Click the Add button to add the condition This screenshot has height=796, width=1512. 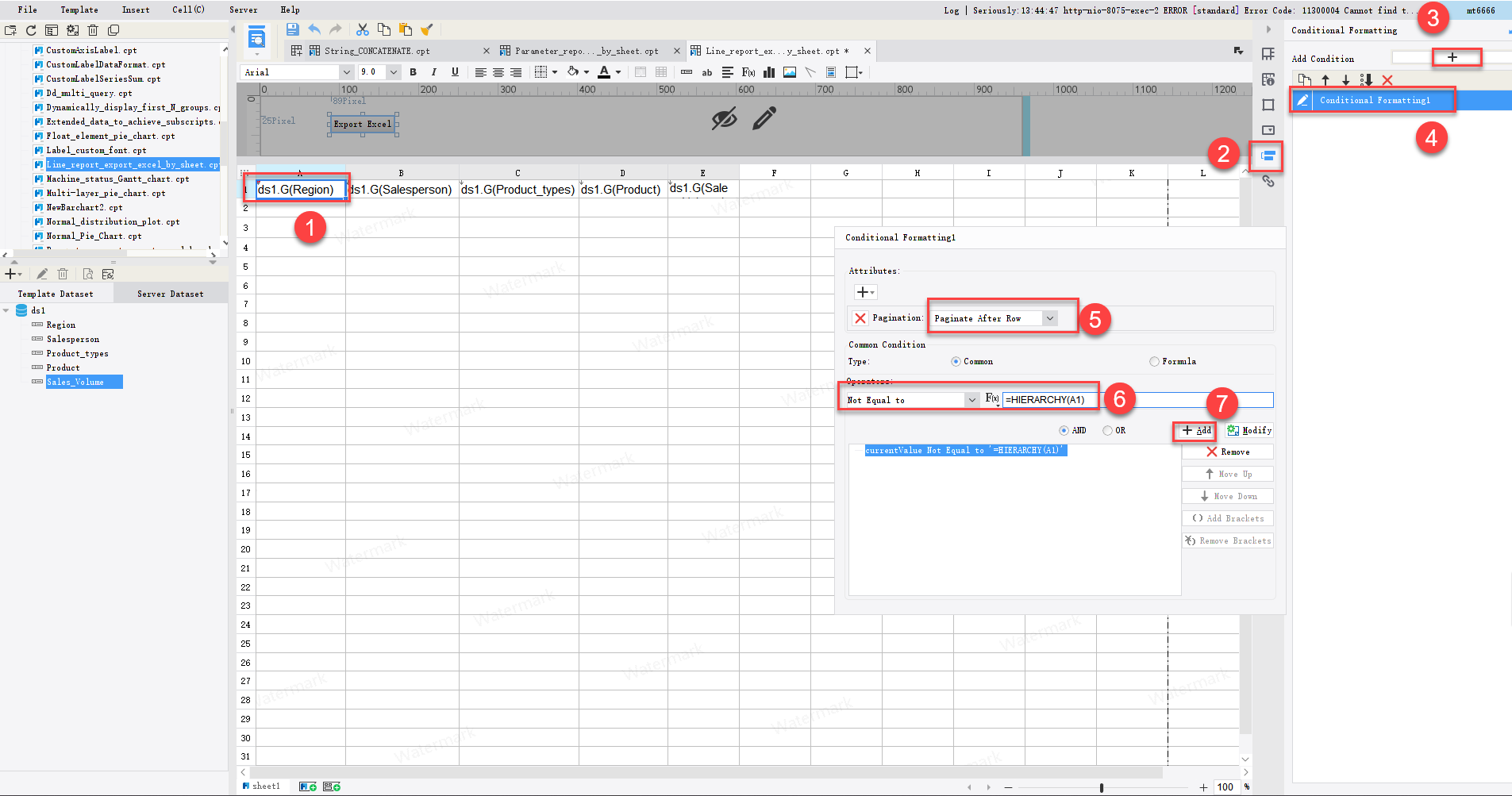click(x=1196, y=431)
